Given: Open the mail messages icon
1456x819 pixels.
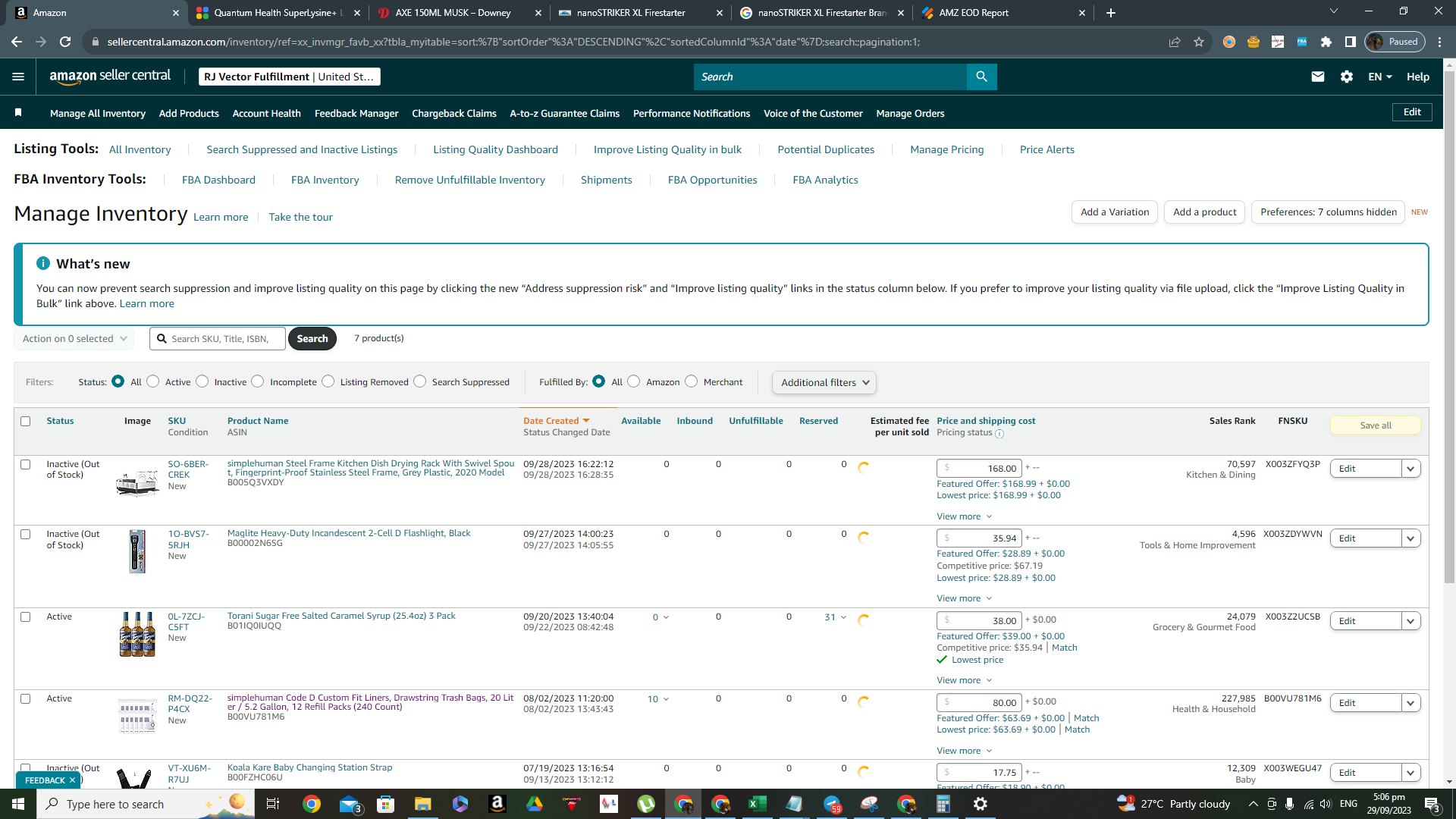Looking at the screenshot, I should 1318,77.
